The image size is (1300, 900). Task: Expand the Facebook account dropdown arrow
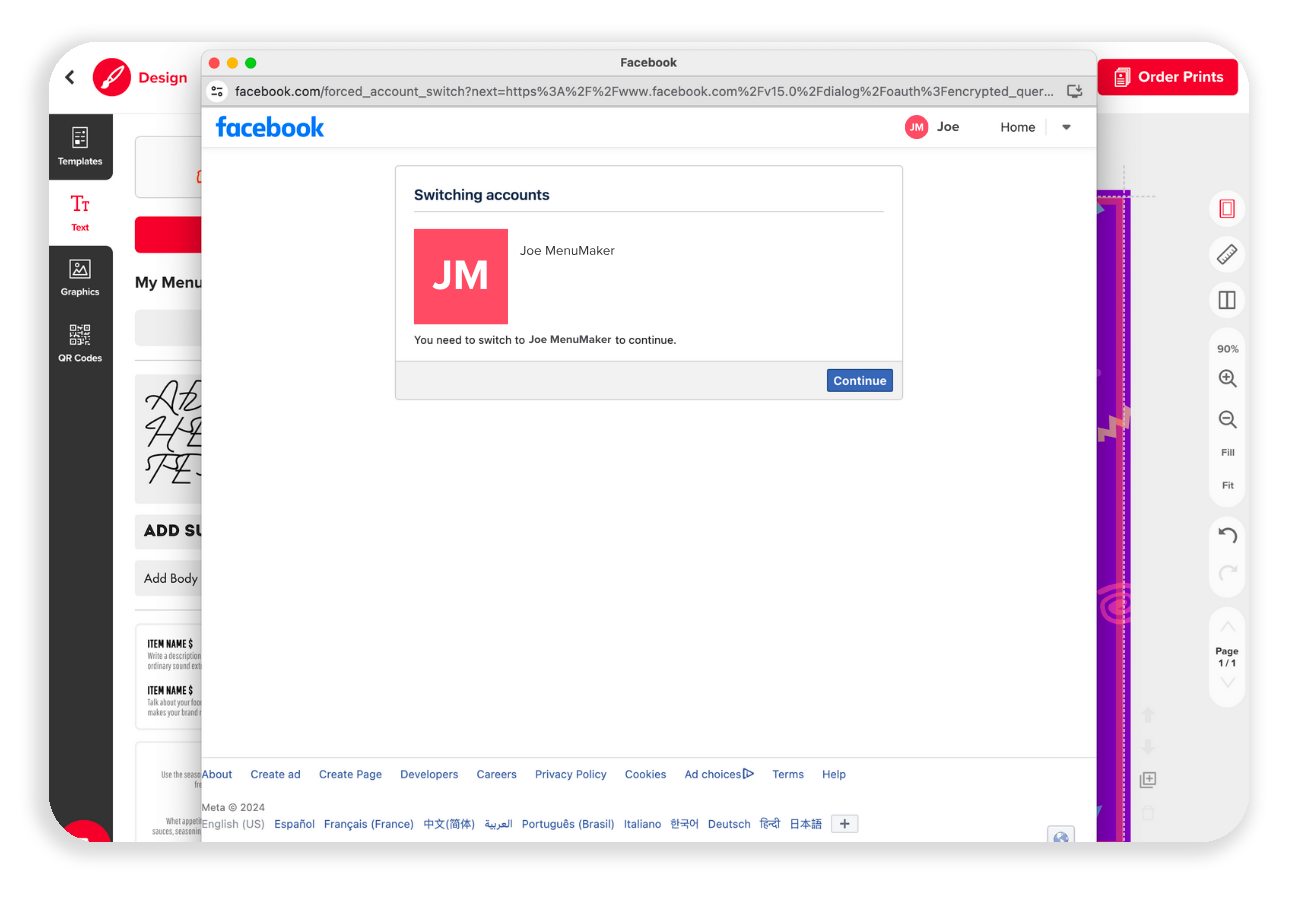pos(1066,127)
